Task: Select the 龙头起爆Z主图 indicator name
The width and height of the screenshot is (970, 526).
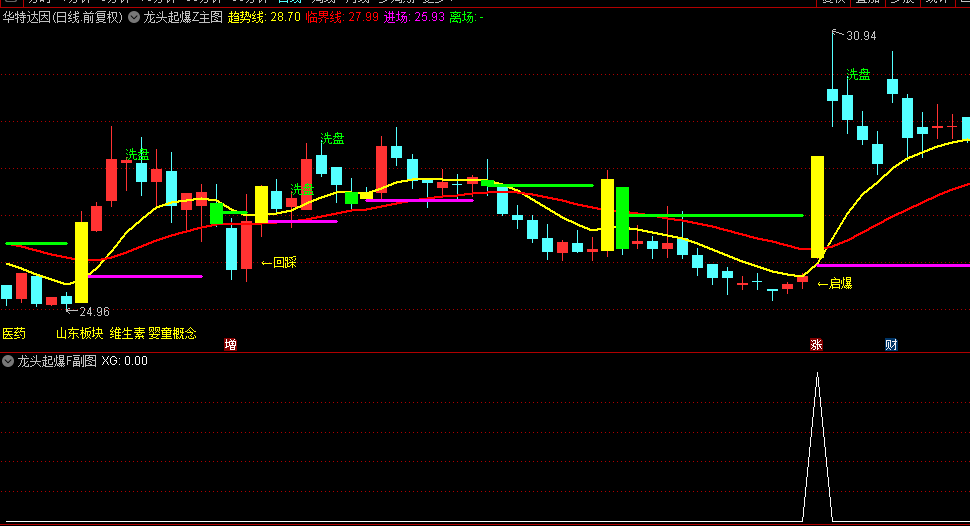Action: click(182, 17)
